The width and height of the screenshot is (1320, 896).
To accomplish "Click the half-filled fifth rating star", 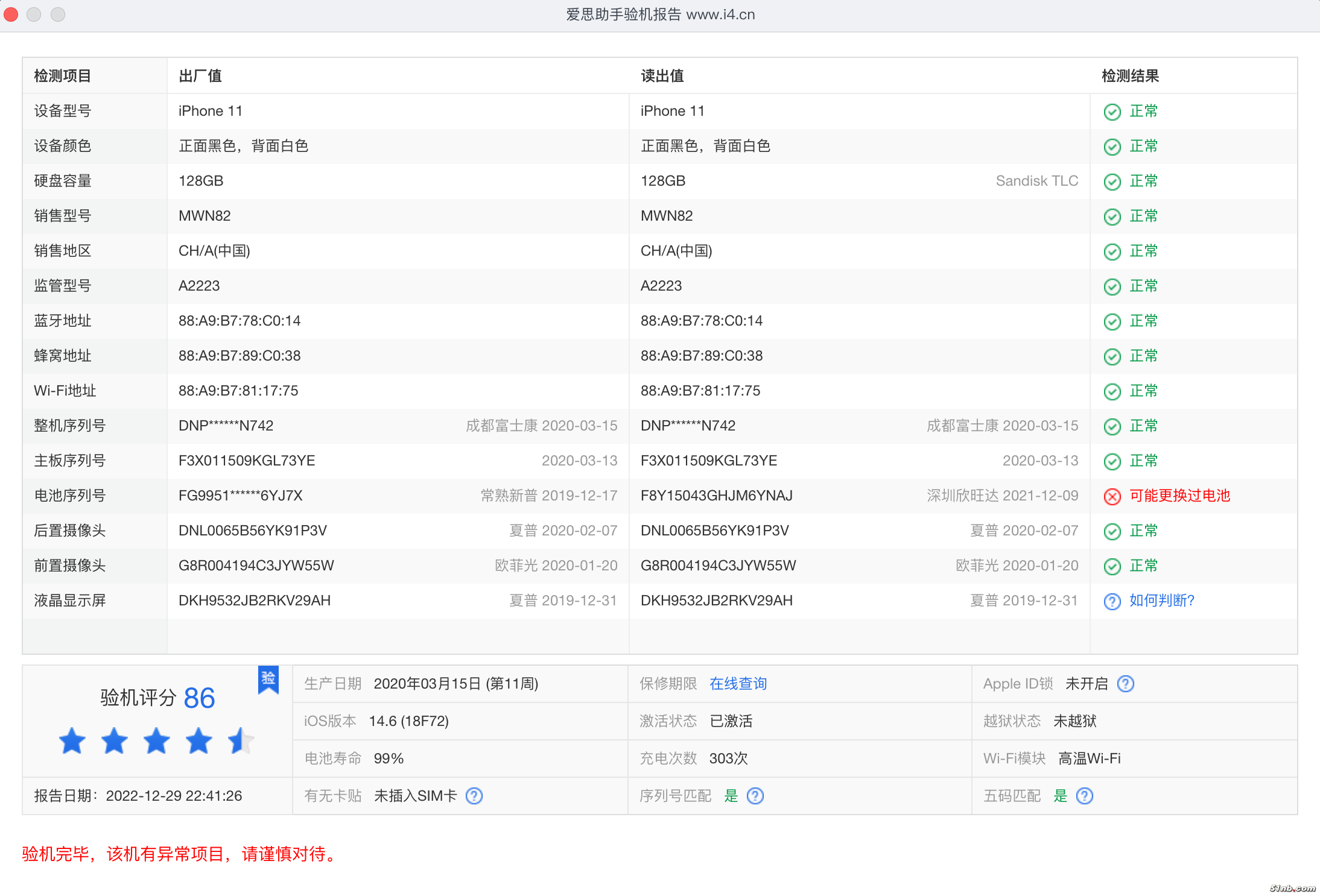I will tap(241, 742).
